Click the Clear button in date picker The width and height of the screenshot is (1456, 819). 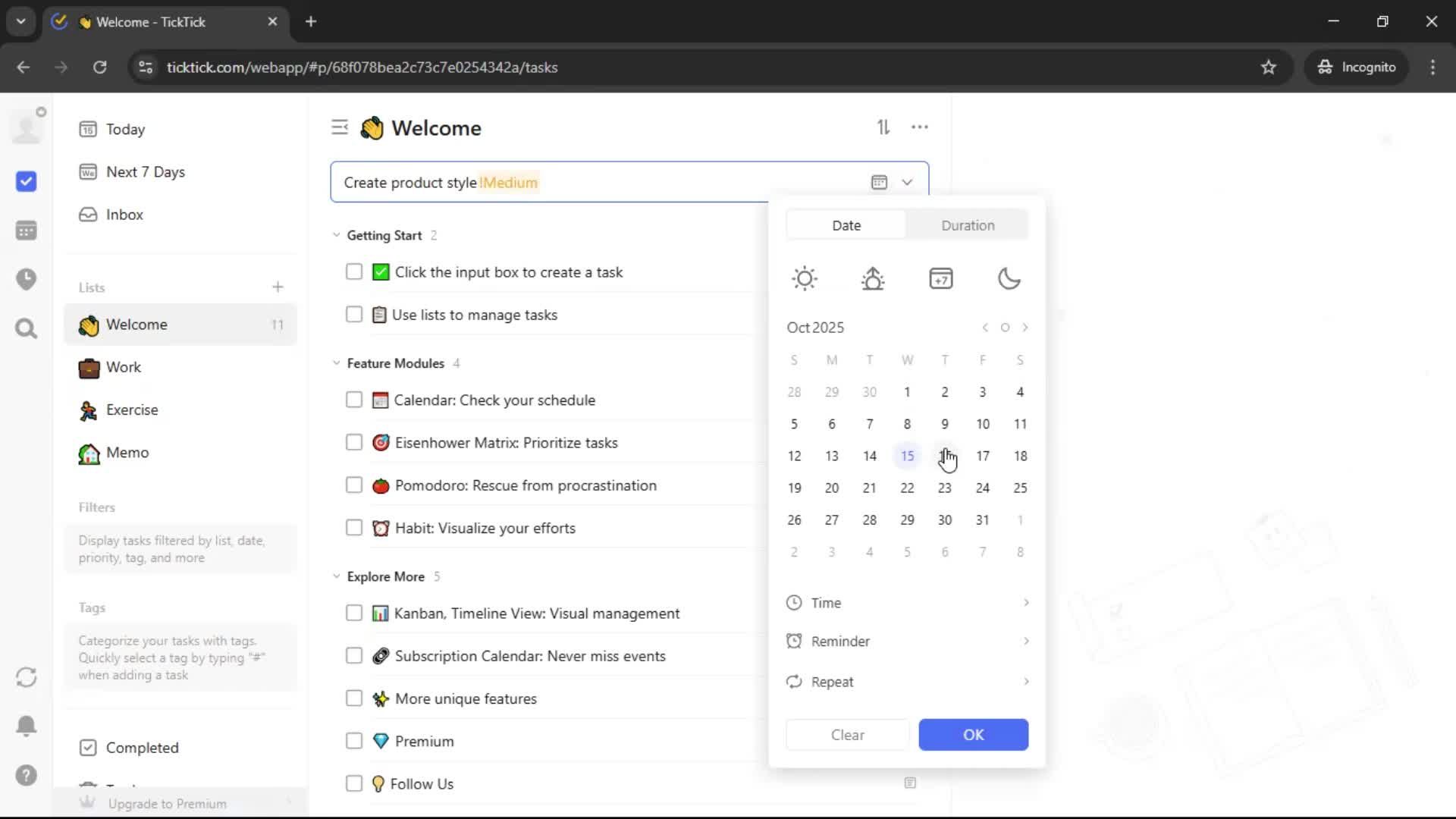click(x=847, y=735)
